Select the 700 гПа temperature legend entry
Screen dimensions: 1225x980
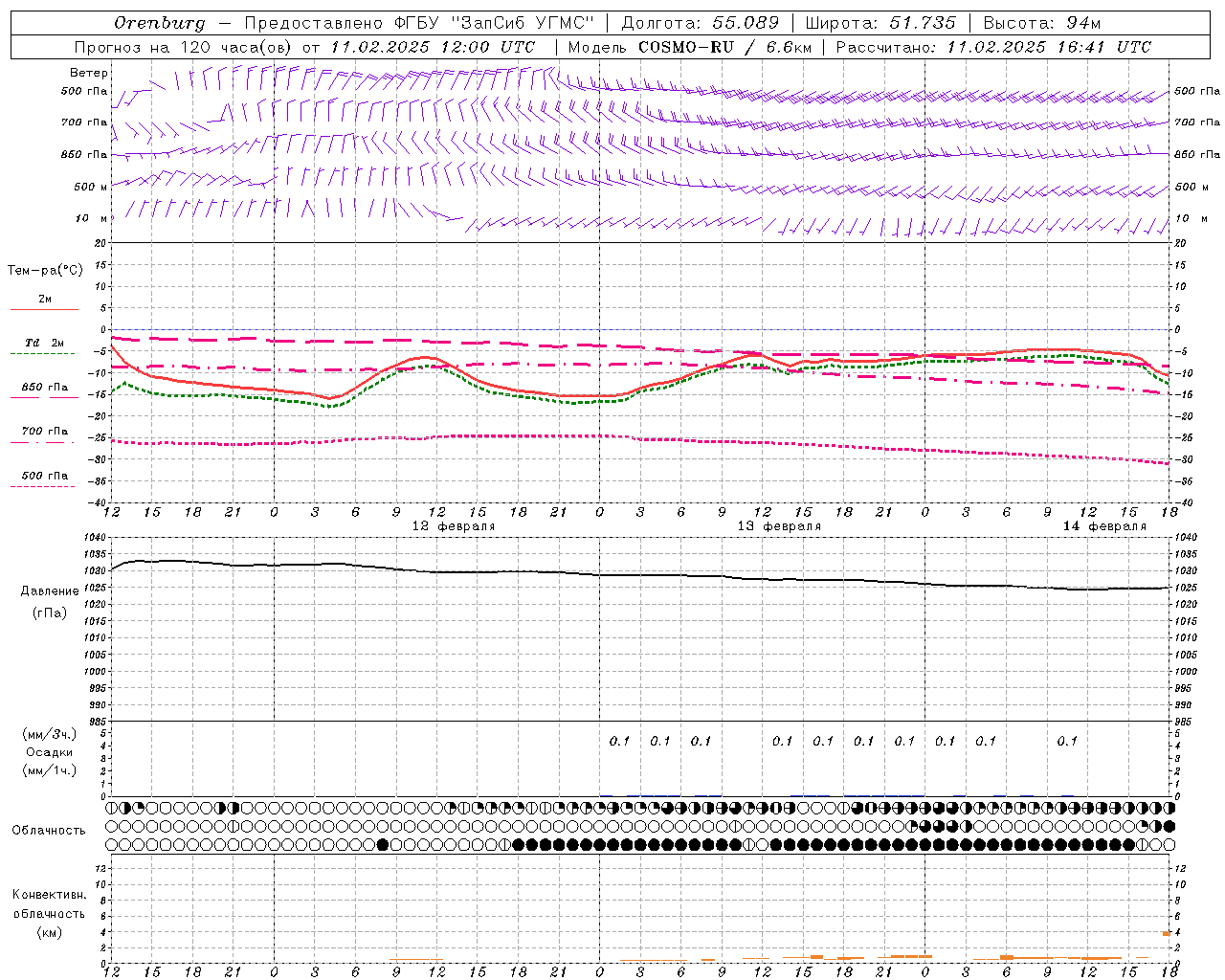pyautogui.click(x=45, y=432)
